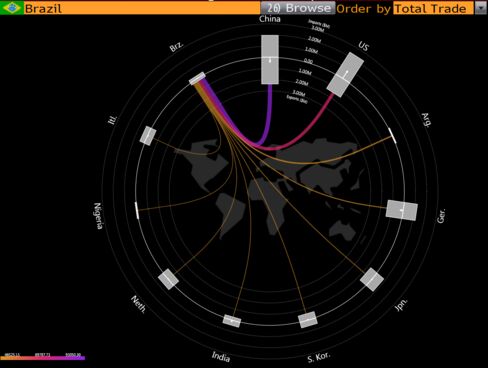
Task: Click the Netherlands trade bar node
Action: (x=168, y=279)
